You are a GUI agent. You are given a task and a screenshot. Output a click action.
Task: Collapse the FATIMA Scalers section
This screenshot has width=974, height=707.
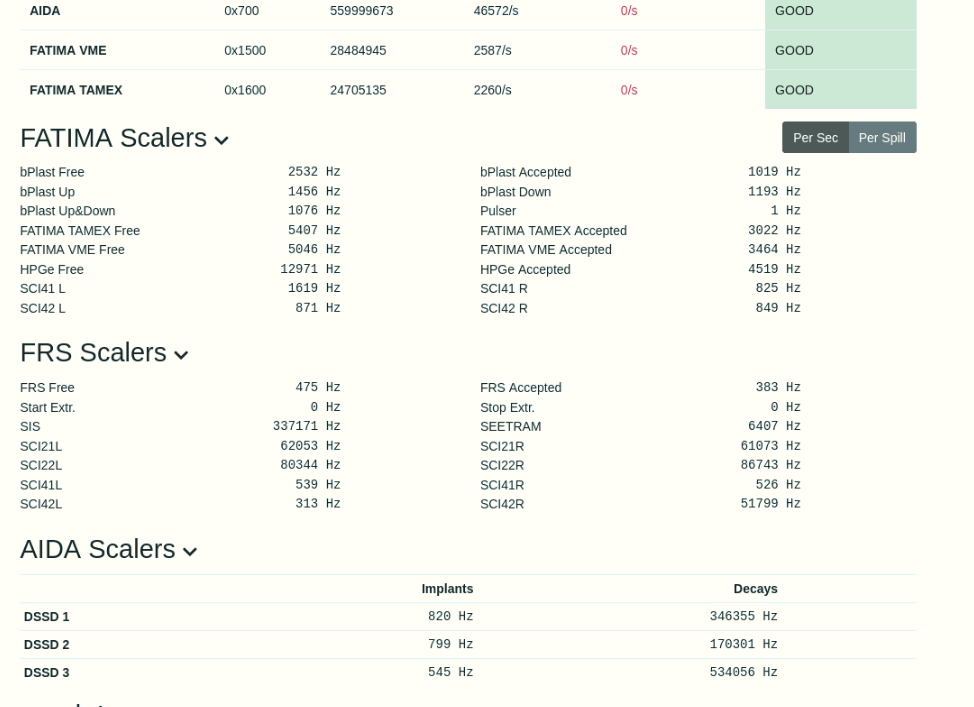(x=221, y=140)
